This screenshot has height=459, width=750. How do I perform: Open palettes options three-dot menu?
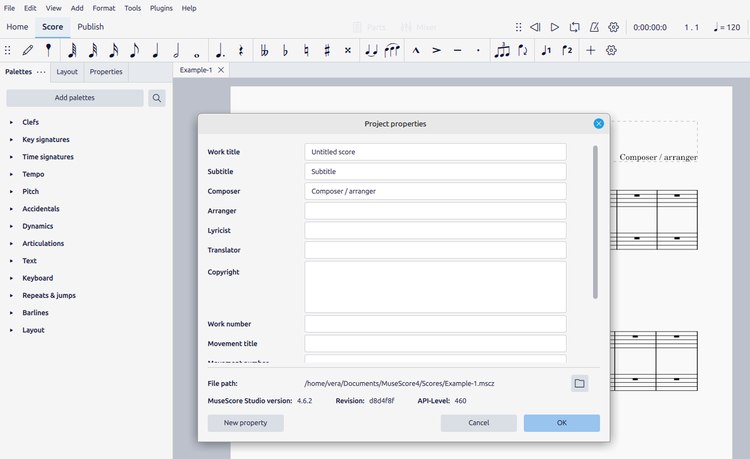[41, 72]
